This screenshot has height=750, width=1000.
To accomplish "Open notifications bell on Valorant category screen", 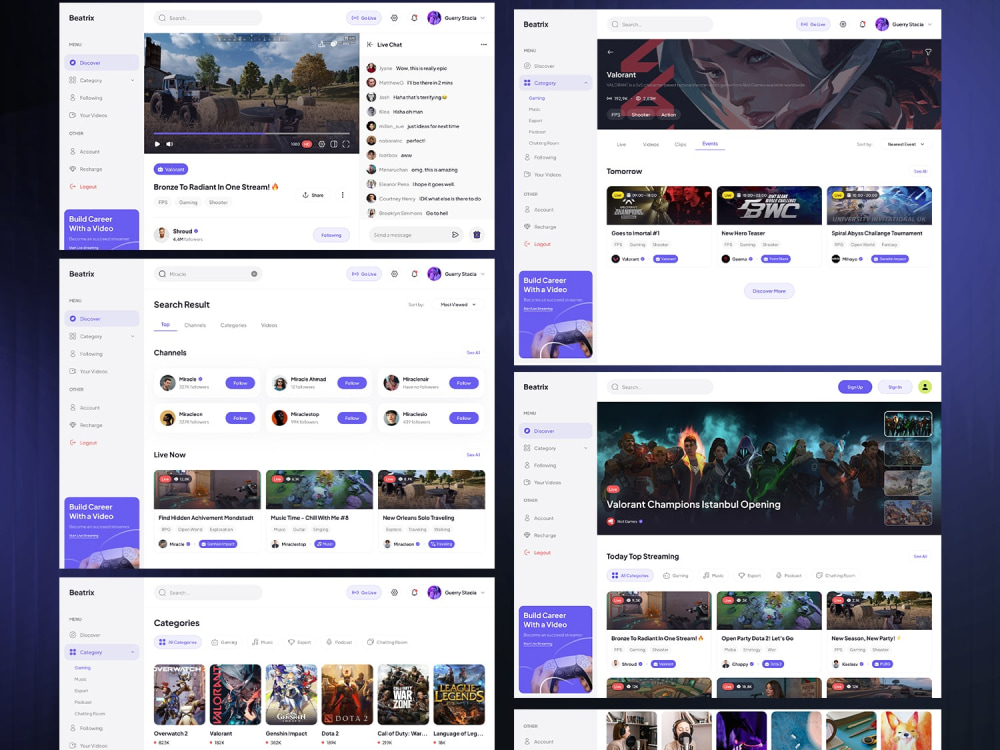I will point(862,24).
